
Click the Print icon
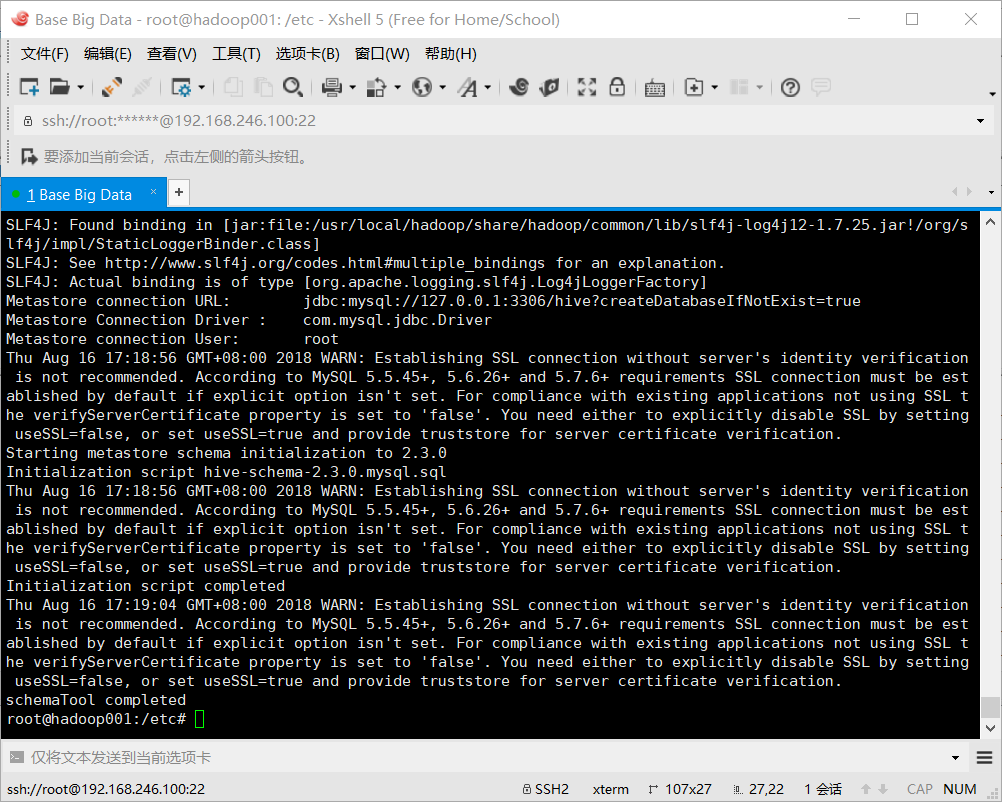332,87
